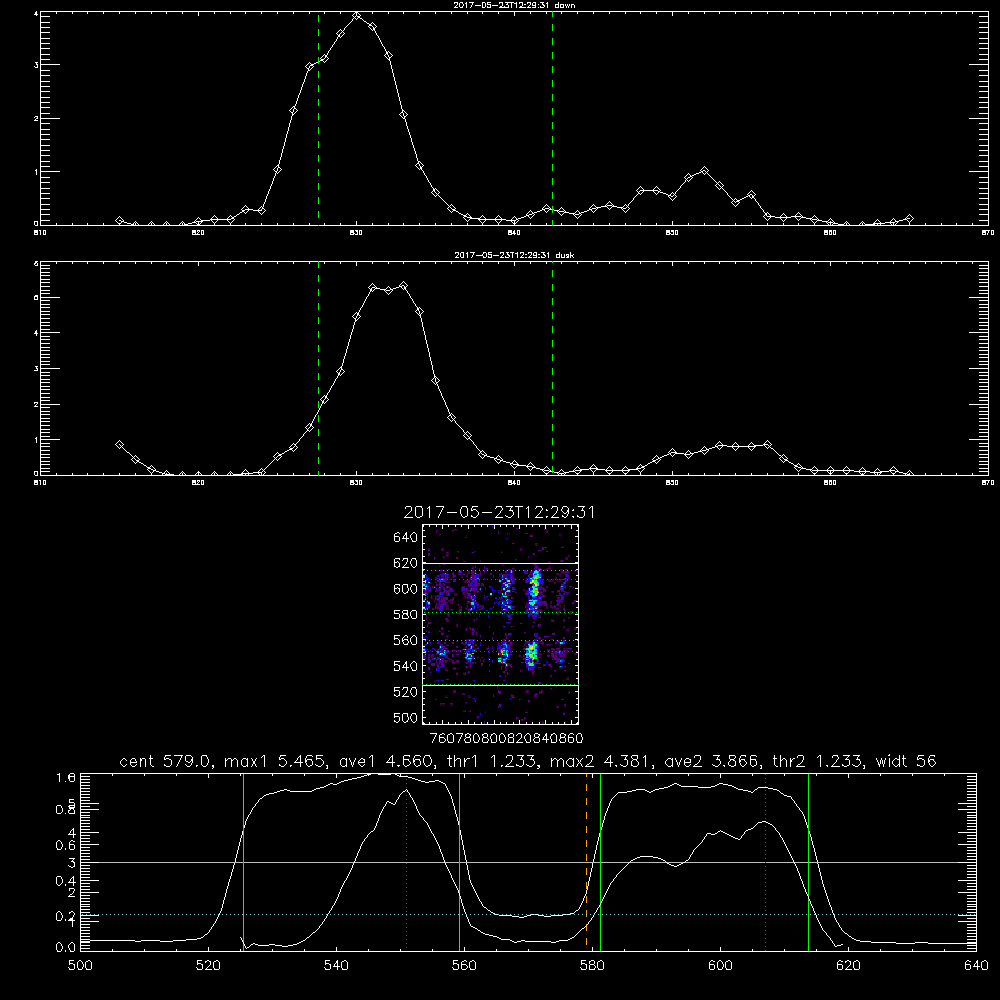Click the y-axis label 580 beside the spectral image
Image resolution: width=1000 pixels, height=1000 pixels.
tap(405, 615)
